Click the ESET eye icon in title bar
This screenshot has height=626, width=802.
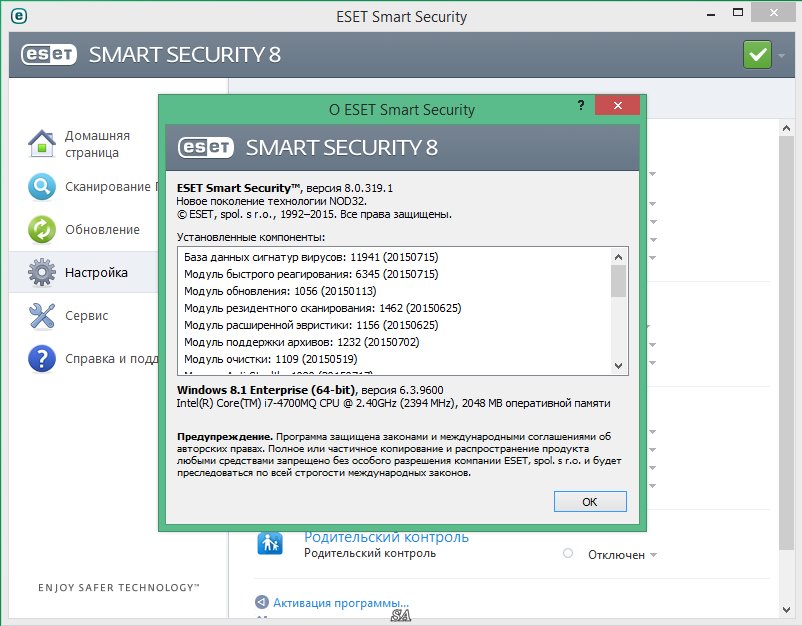pos(19,16)
